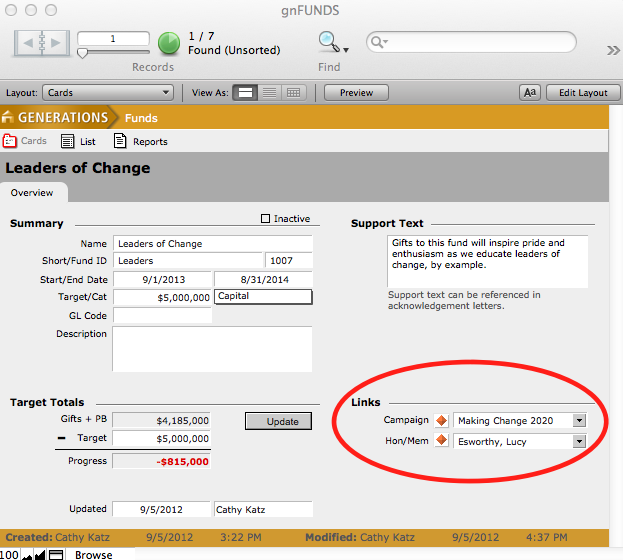Screen dimensions: 623x560
Task: Switch View As to list view
Action: 269,93
